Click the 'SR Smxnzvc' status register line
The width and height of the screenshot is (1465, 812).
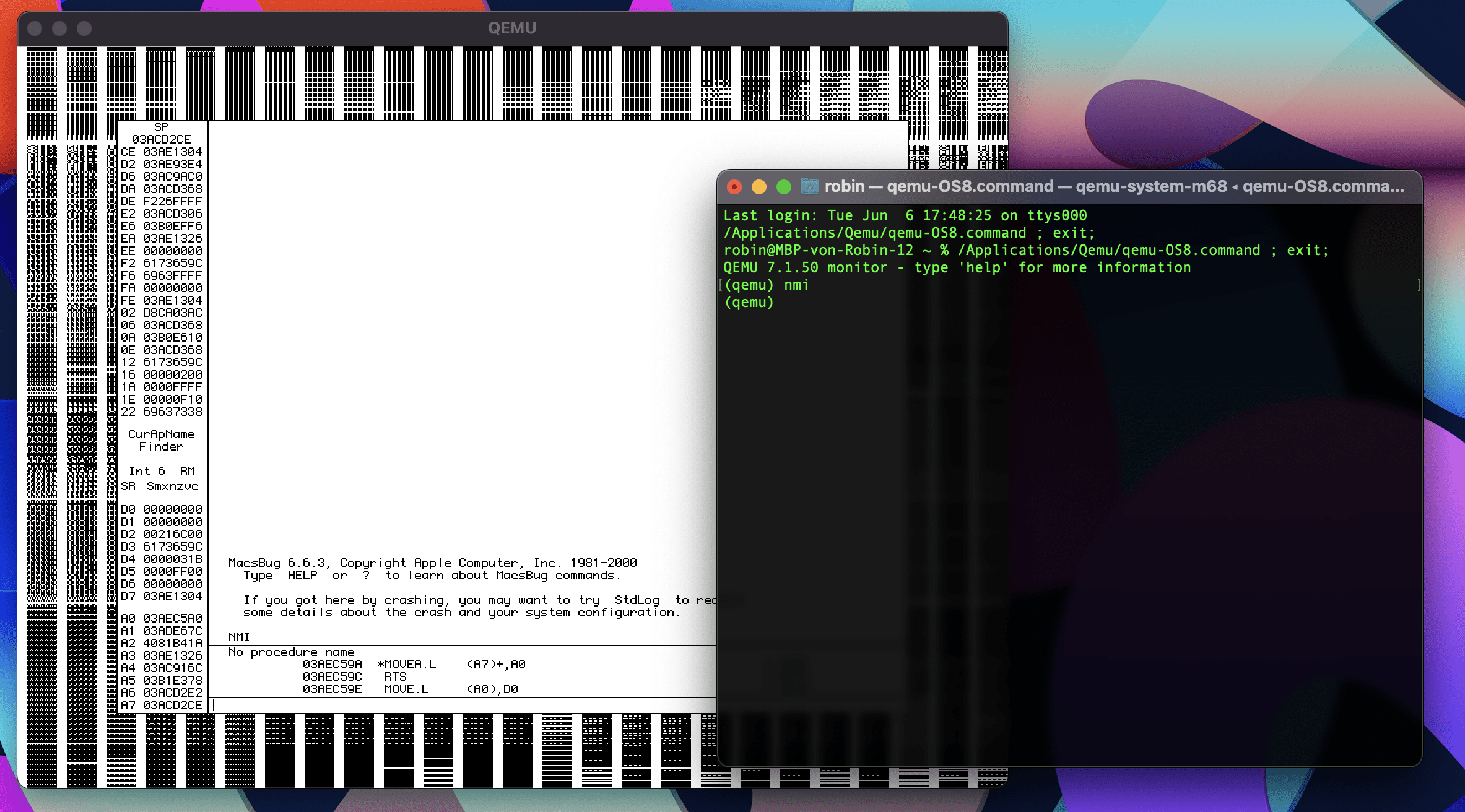pyautogui.click(x=160, y=486)
